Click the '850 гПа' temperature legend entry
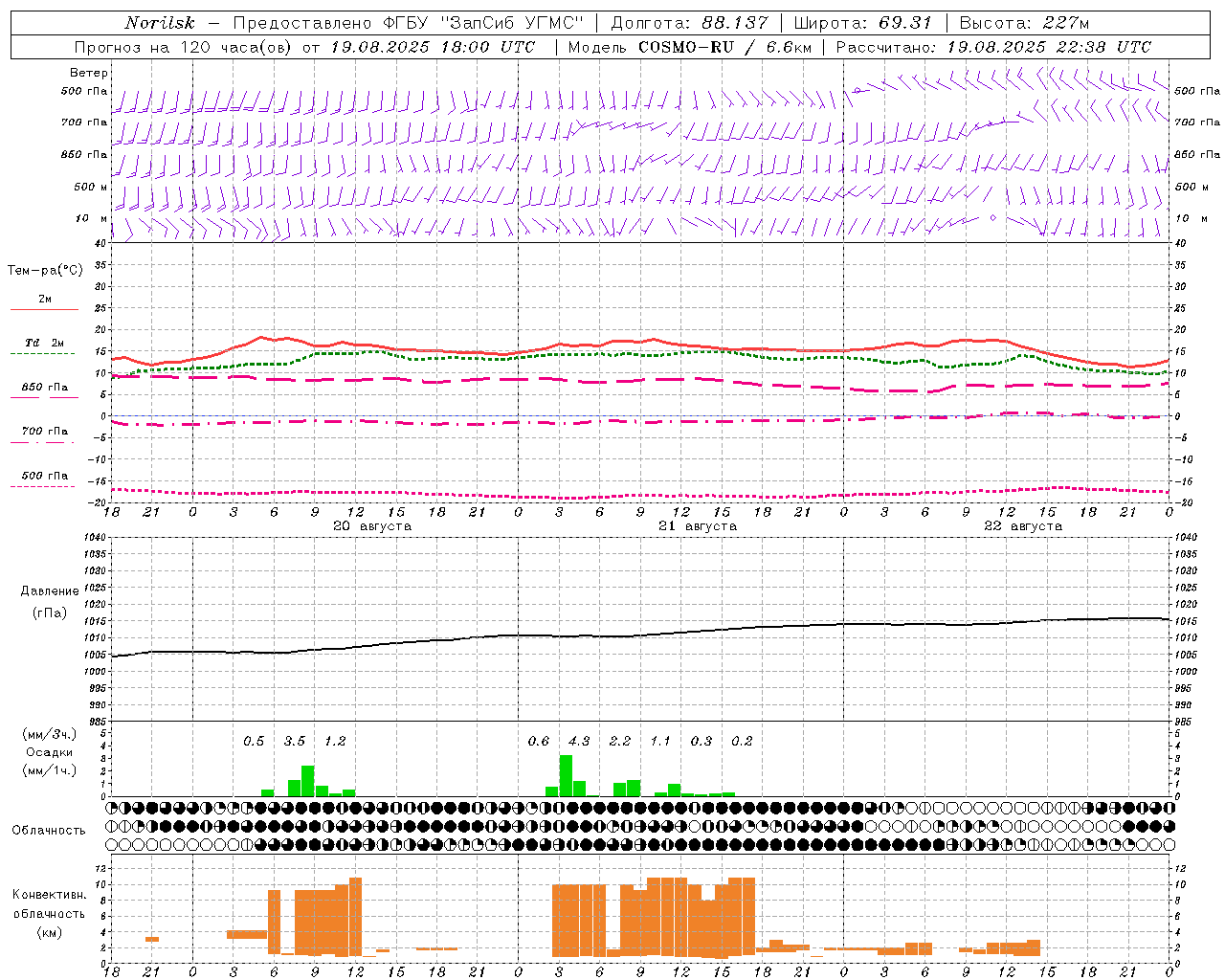 pyautogui.click(x=45, y=388)
